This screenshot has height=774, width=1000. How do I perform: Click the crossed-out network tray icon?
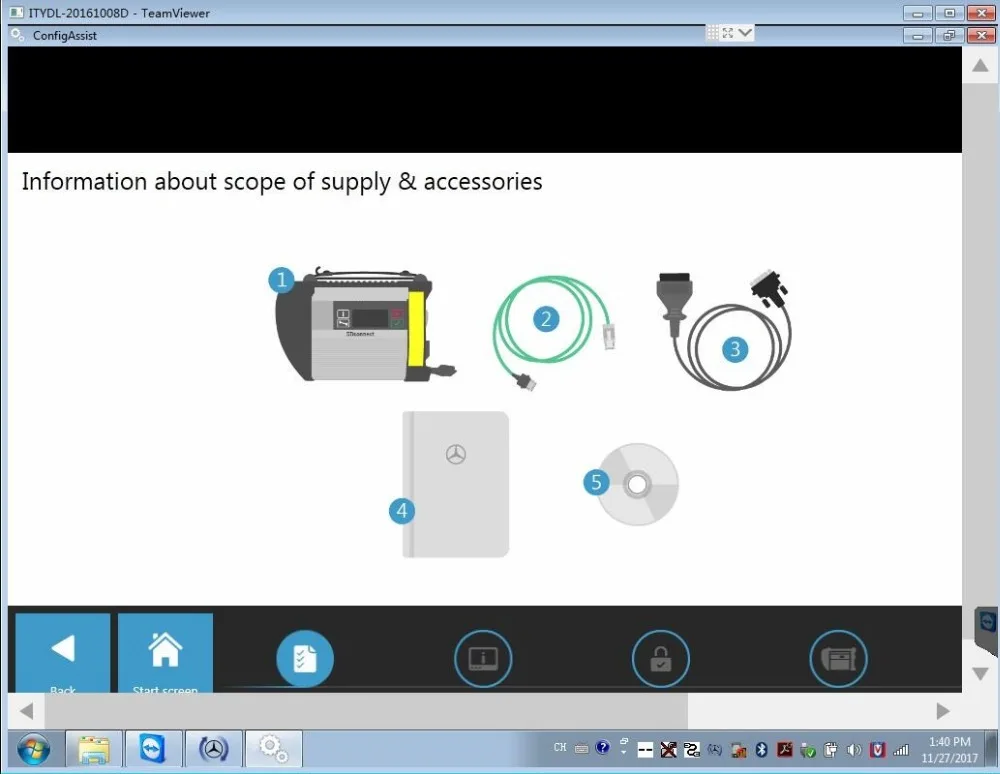tap(668, 750)
